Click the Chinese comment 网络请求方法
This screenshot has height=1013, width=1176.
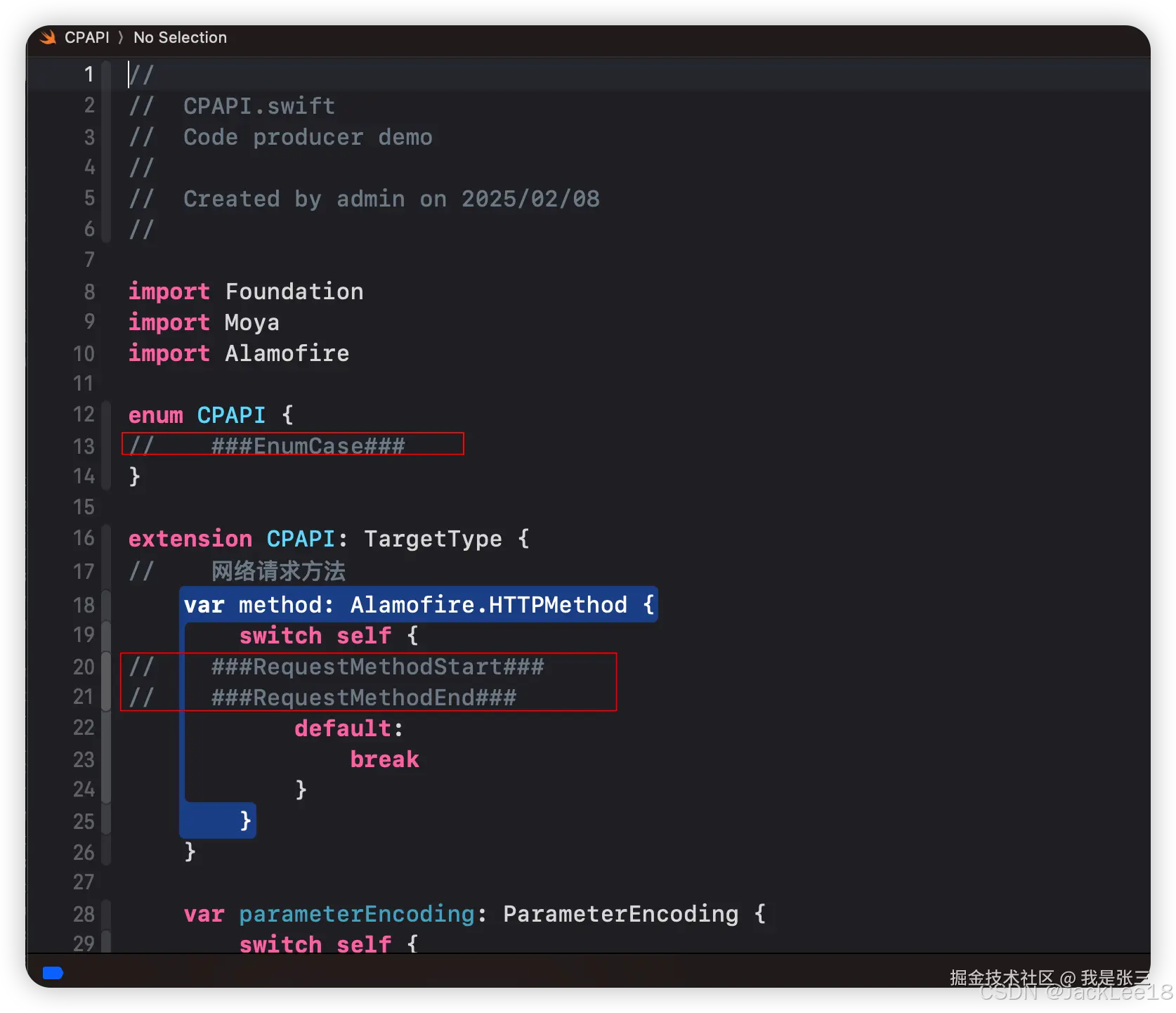279,570
